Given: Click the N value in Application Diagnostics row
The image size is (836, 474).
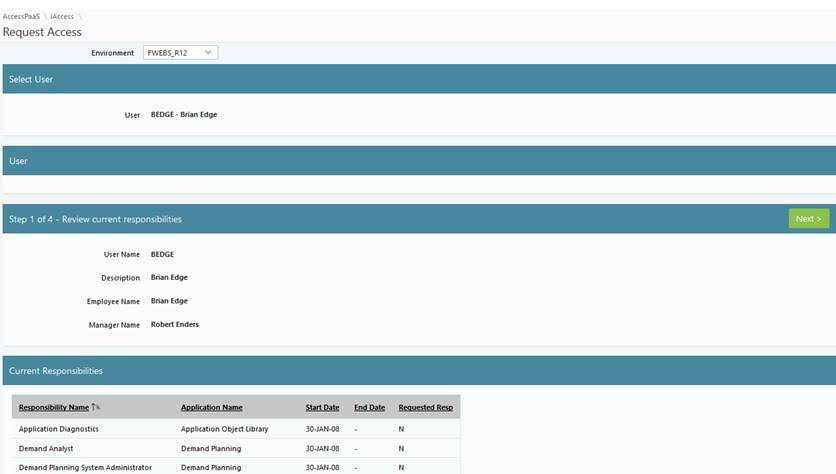Looking at the screenshot, I should click(401, 429).
